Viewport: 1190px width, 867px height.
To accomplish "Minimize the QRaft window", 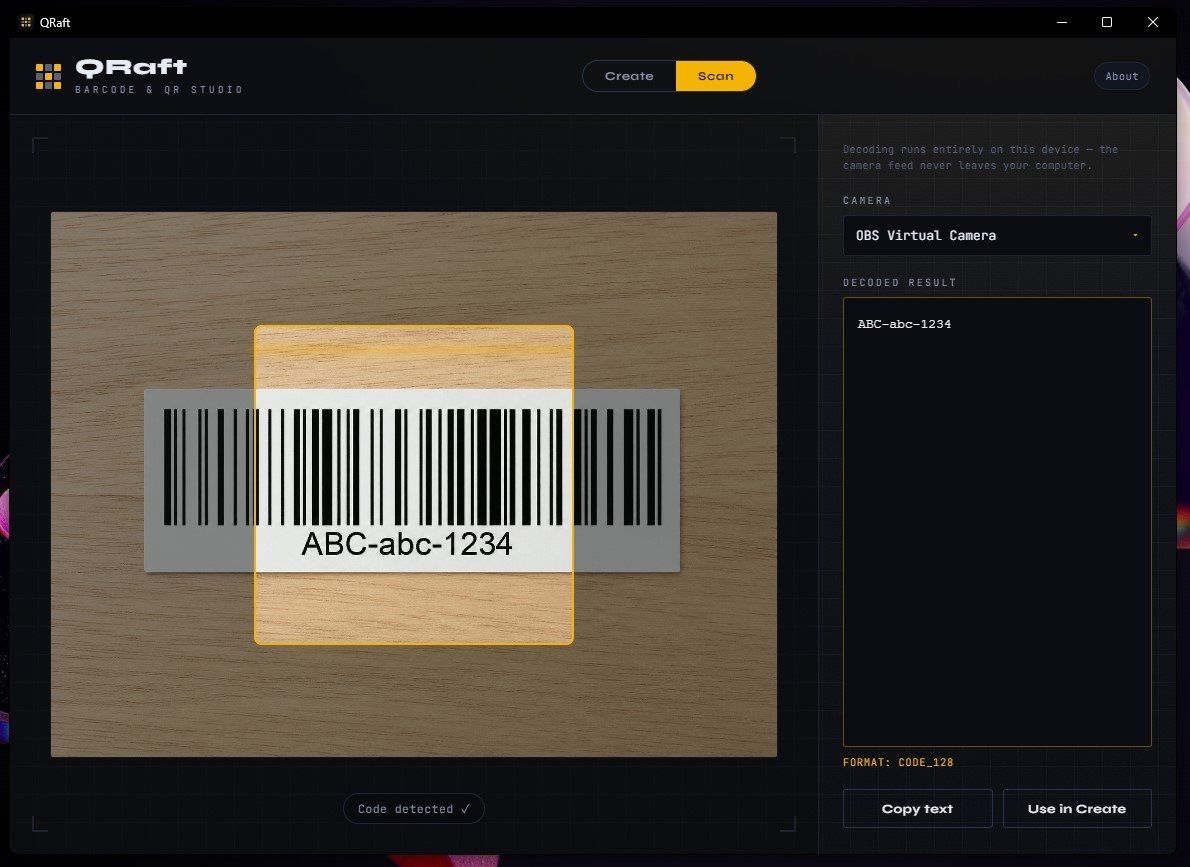I will tap(1062, 22).
